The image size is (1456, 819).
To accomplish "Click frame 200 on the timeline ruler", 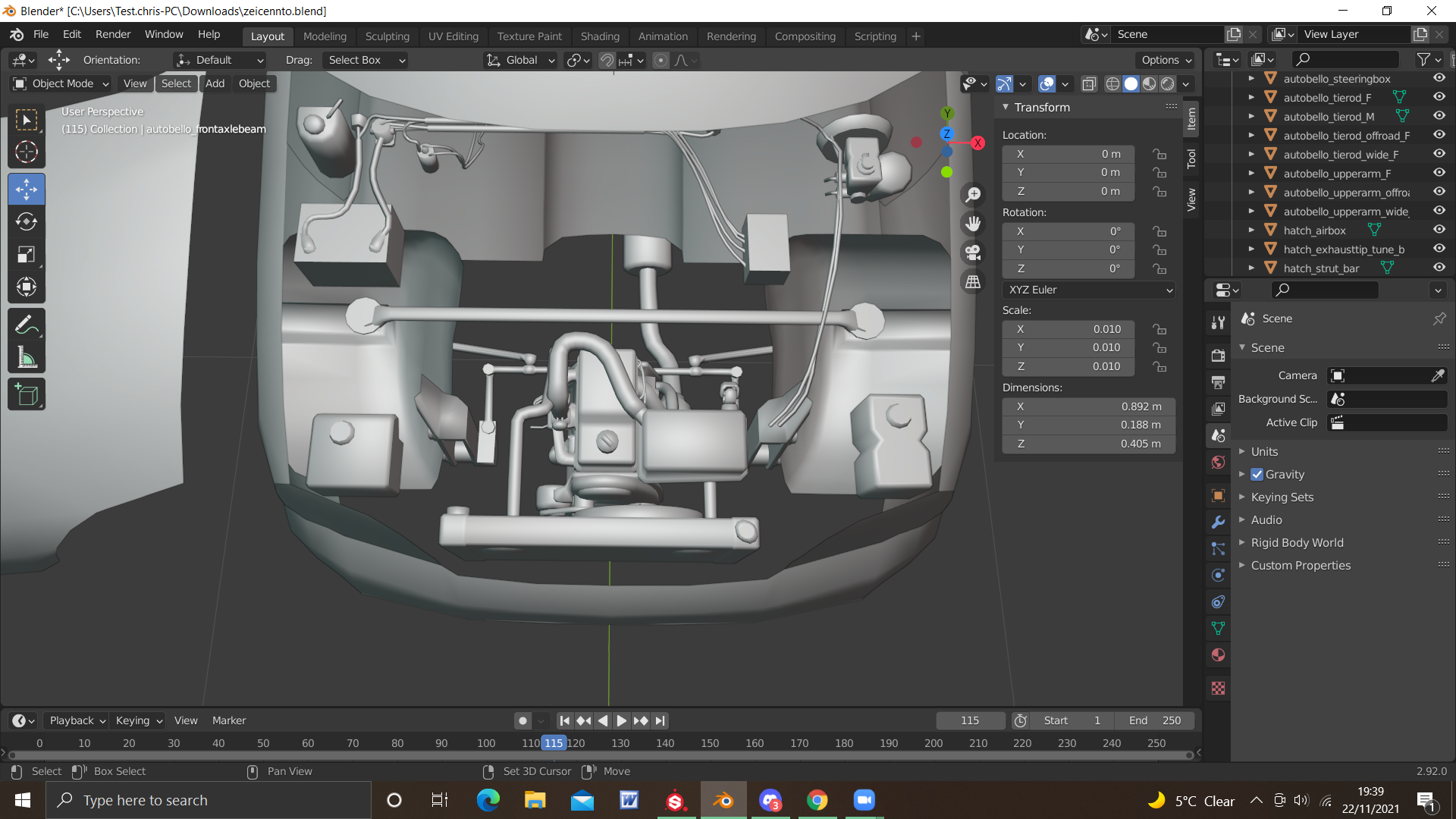I will pos(934,743).
